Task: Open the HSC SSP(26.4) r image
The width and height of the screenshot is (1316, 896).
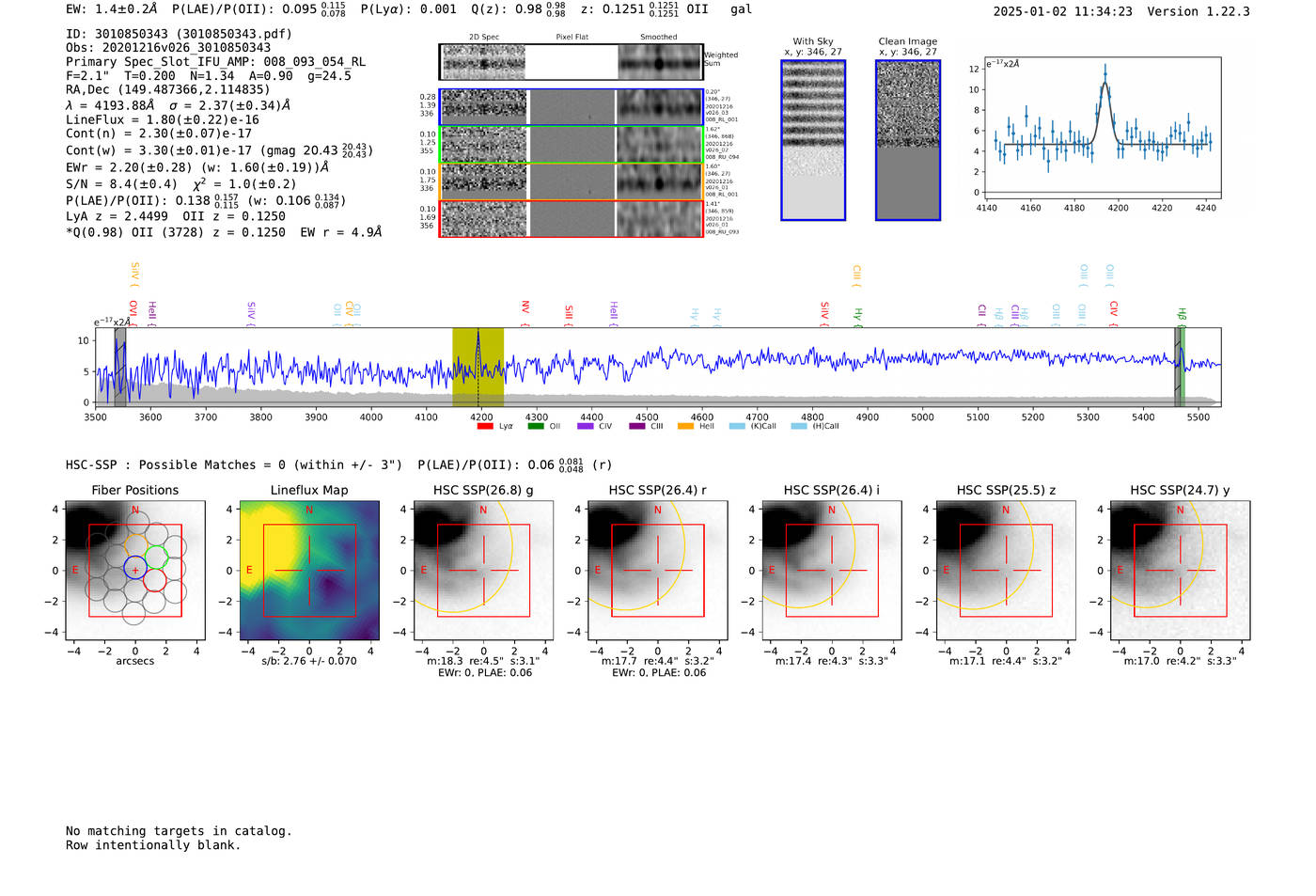Action: 658,571
